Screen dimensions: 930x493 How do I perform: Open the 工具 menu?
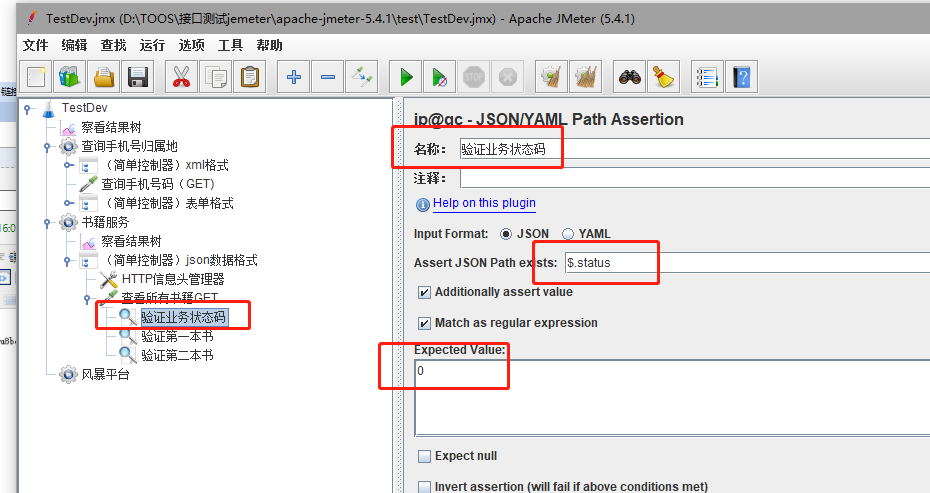coord(230,45)
